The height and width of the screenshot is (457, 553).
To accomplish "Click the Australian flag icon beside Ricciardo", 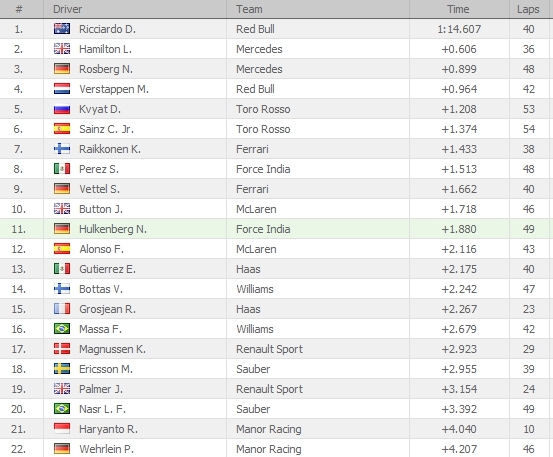I will [62, 29].
